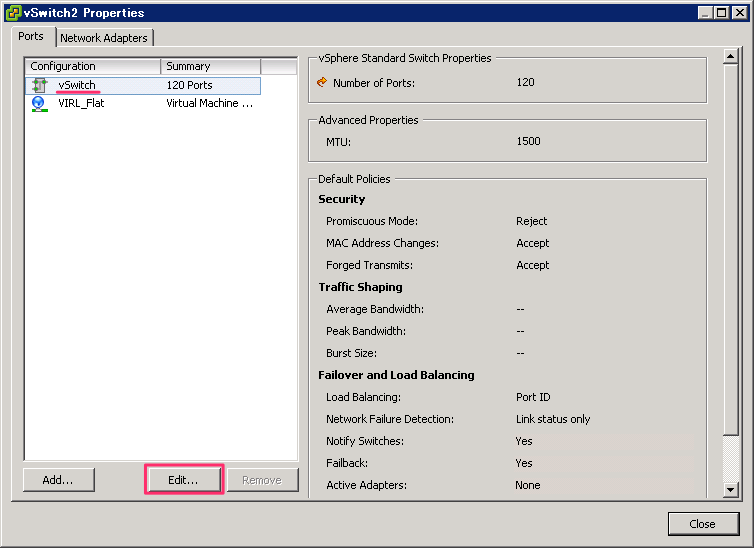The height and width of the screenshot is (548, 754).
Task: Click the Link status only value
Action: [x=553, y=419]
